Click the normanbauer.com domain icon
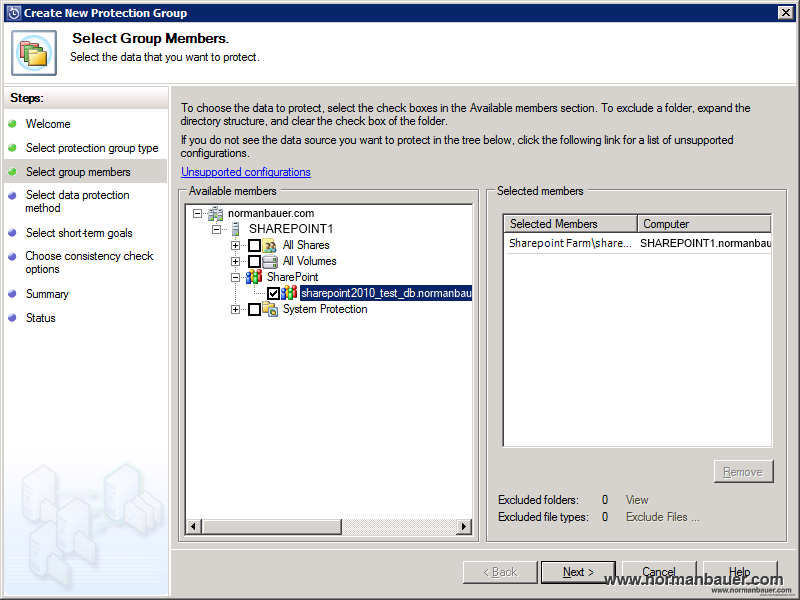800x600 pixels. [216, 213]
